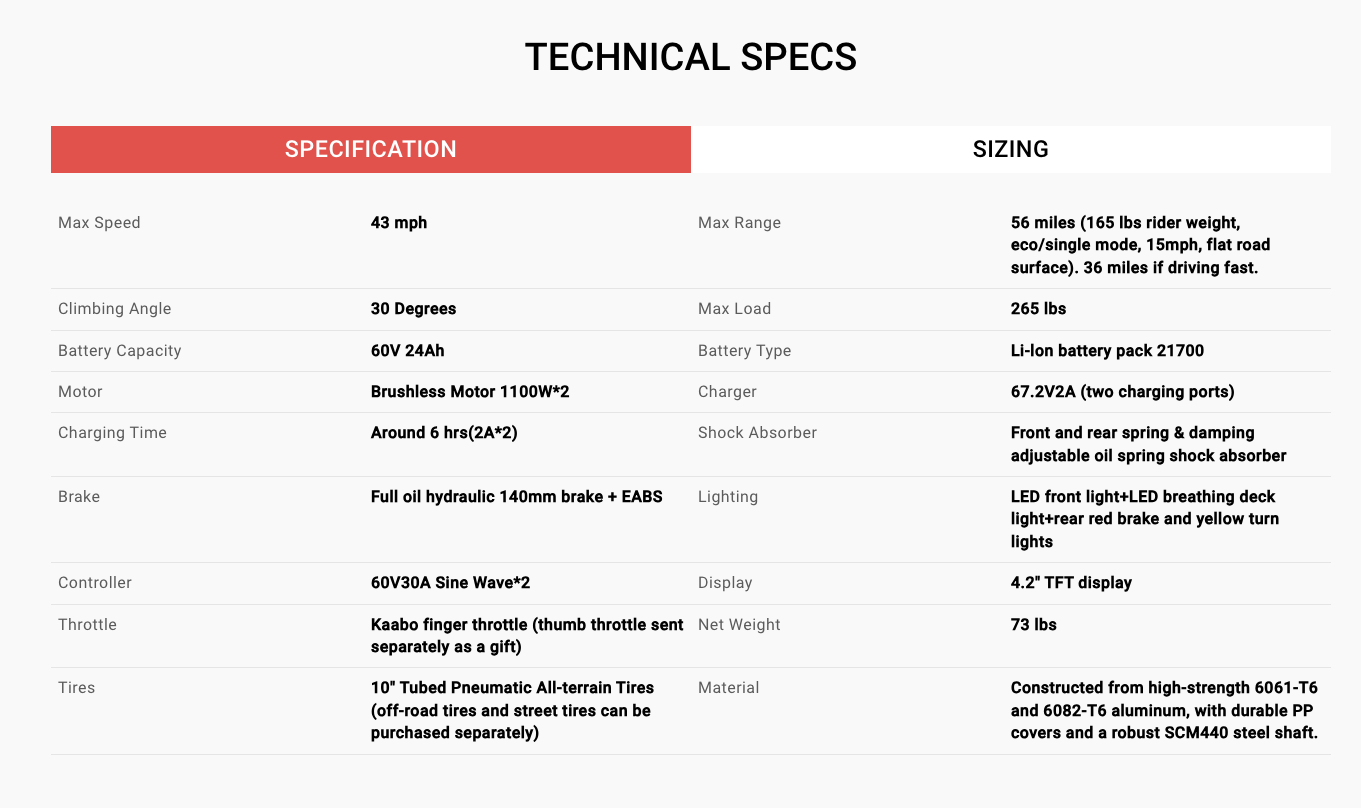Switch to the SIZING tab

1010,149
